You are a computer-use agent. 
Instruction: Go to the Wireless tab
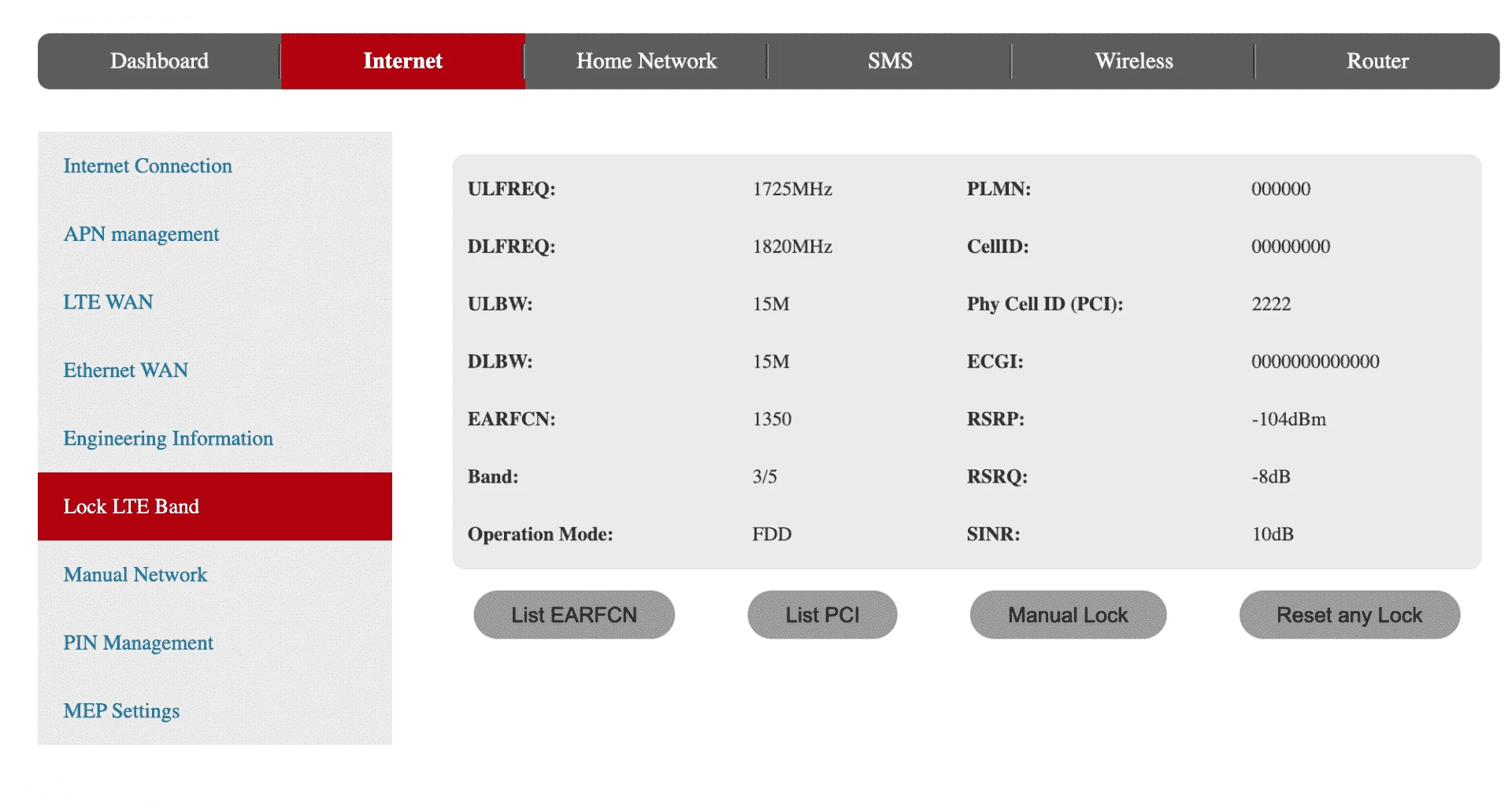(1133, 61)
